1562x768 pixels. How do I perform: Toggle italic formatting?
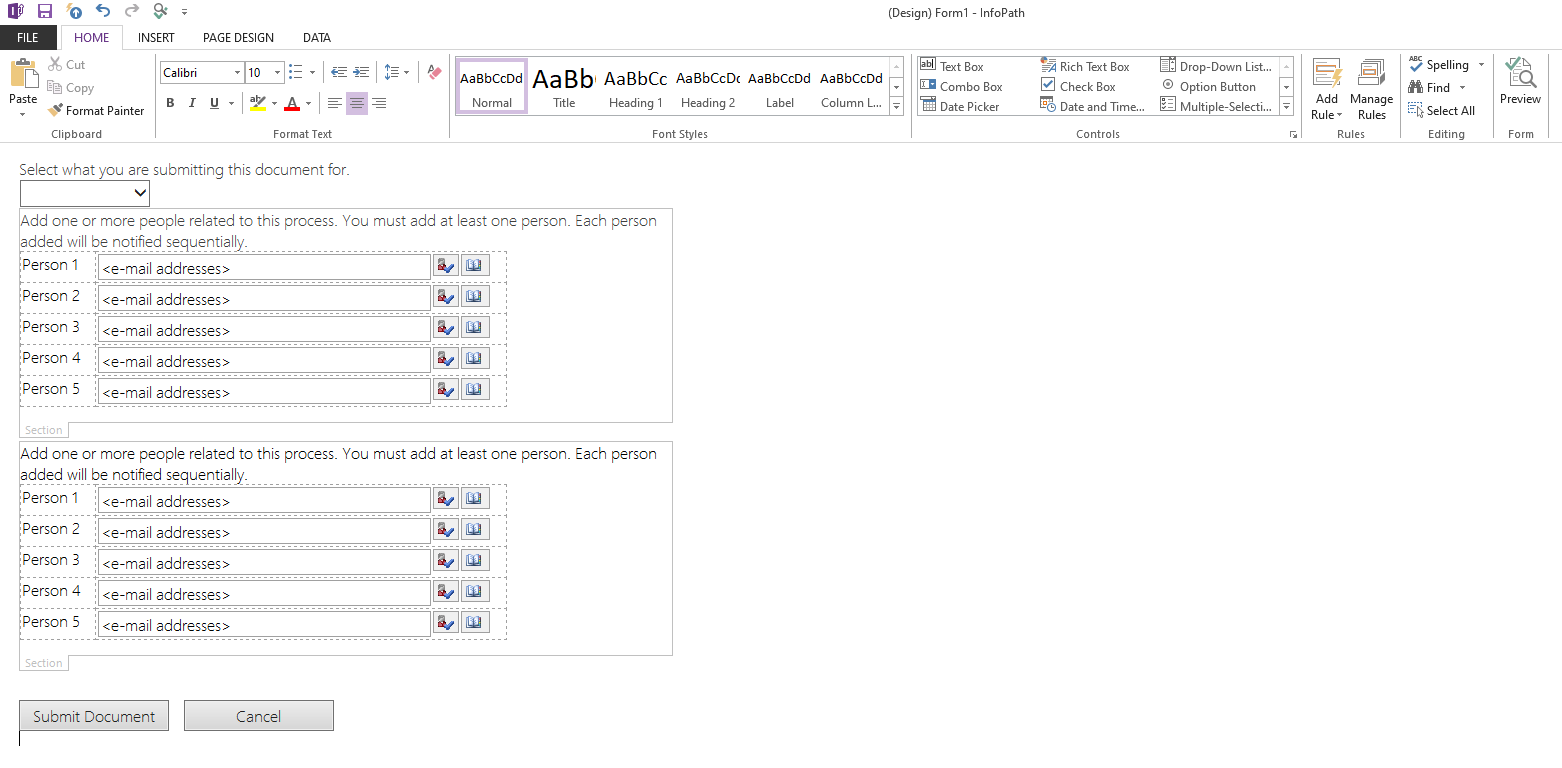click(x=191, y=103)
